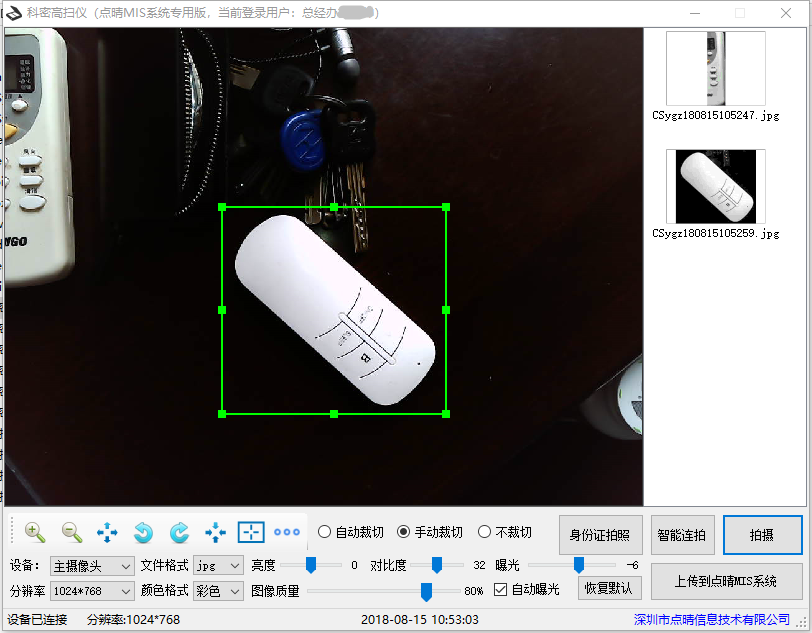The width and height of the screenshot is (812, 633).
Task: Open the 设备 camera dropdown
Action: pos(92,566)
